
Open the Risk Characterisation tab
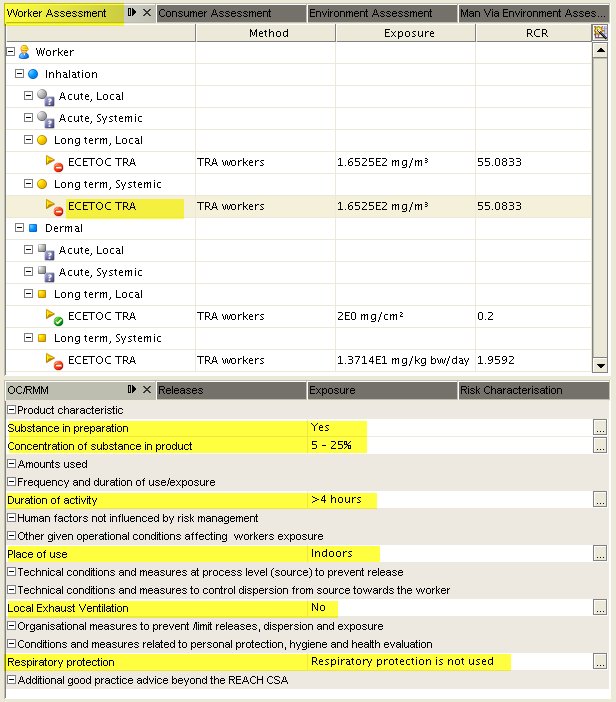tap(534, 390)
